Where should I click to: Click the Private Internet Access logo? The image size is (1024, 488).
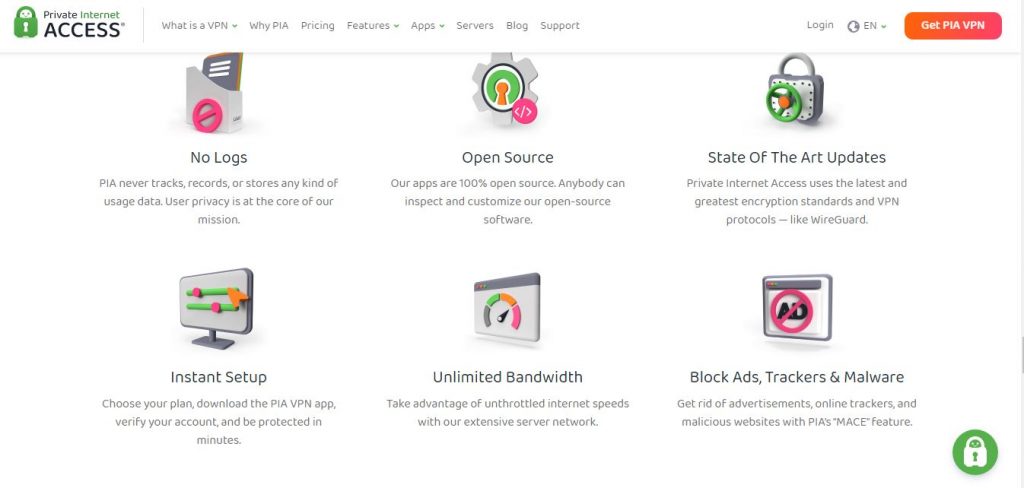point(69,24)
